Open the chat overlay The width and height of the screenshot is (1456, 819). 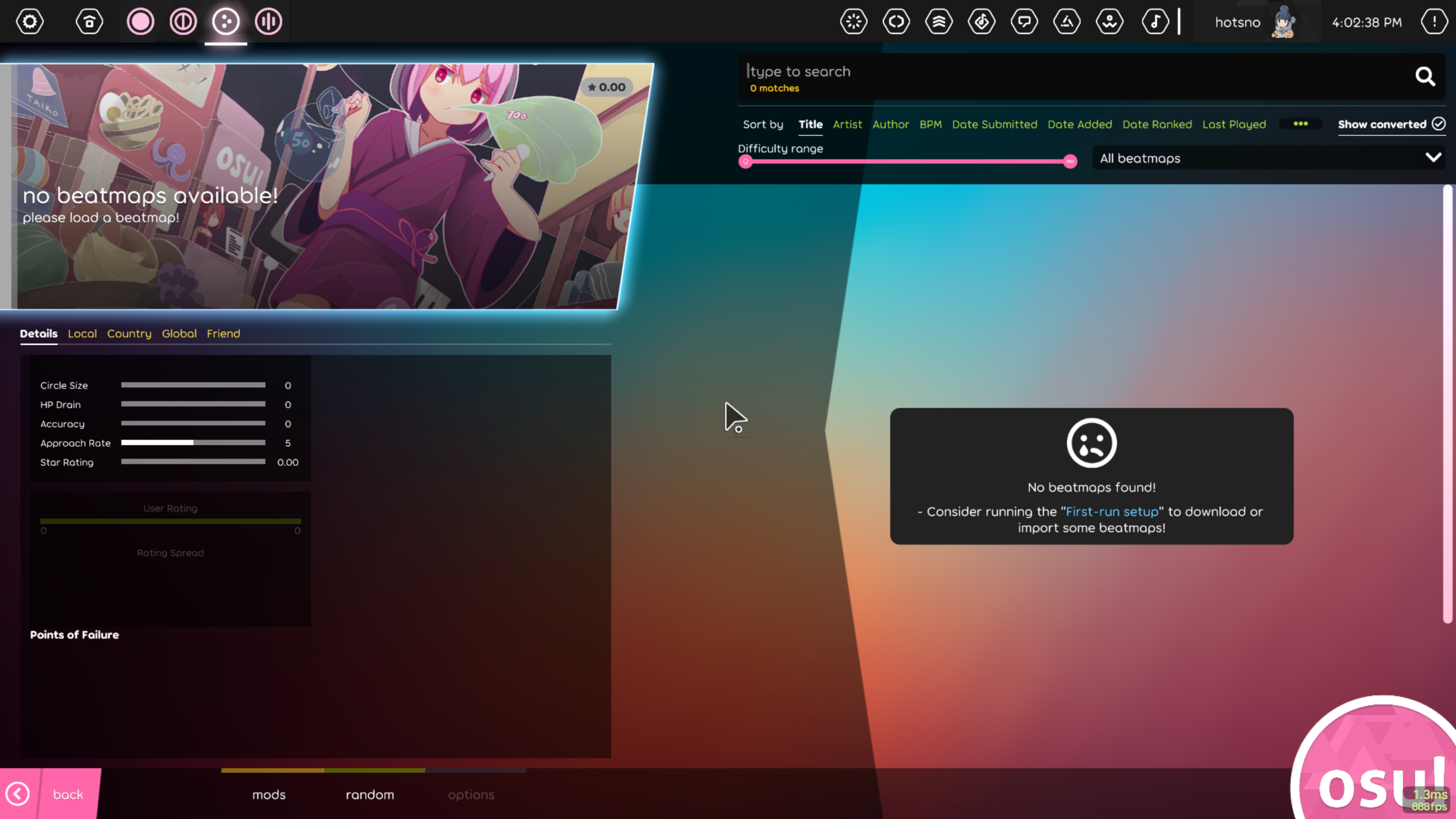pos(1025,22)
